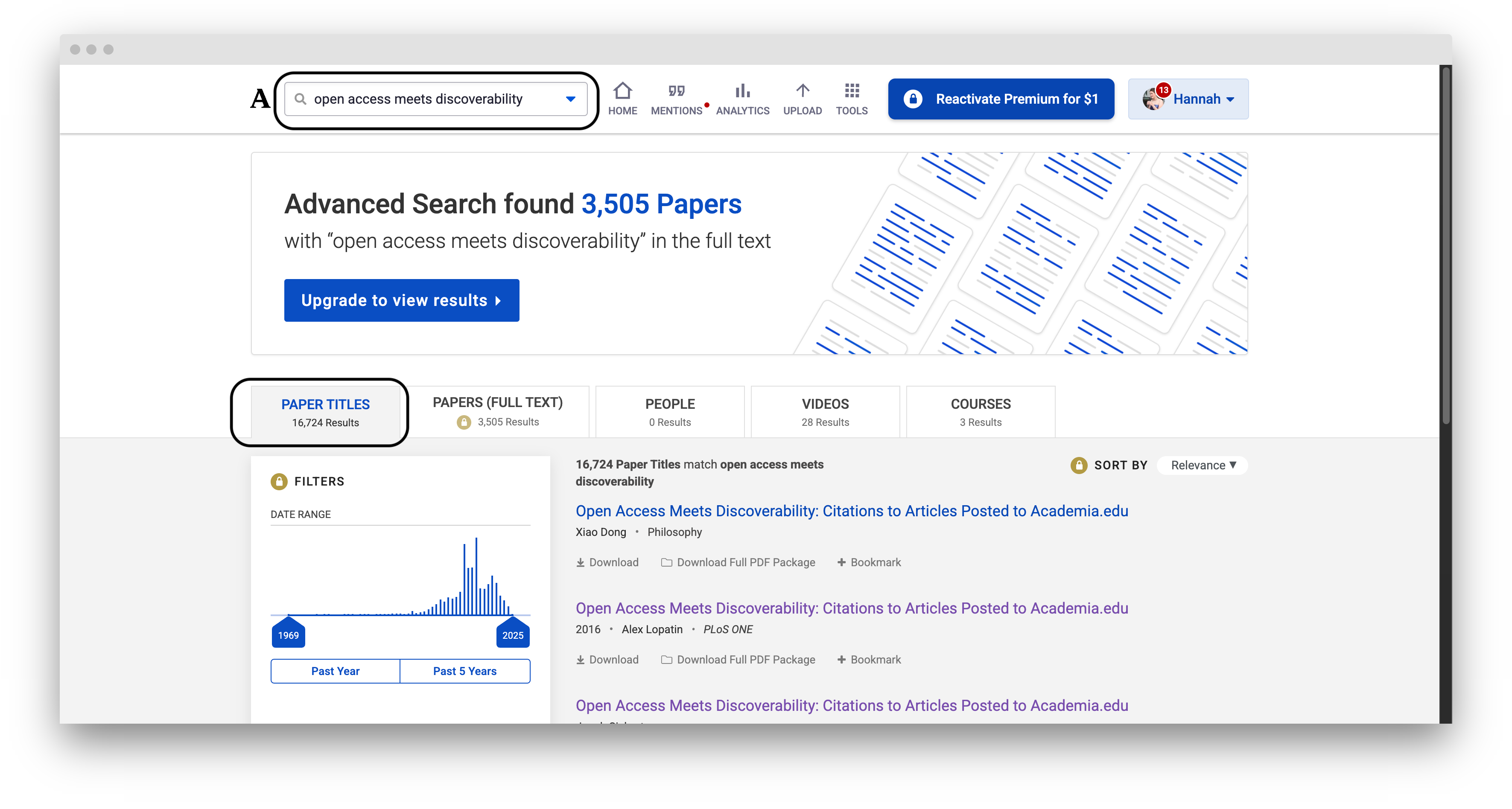1512x809 pixels.
Task: Download Full PDF Package for Alex Lopatin paper
Action: tap(738, 660)
